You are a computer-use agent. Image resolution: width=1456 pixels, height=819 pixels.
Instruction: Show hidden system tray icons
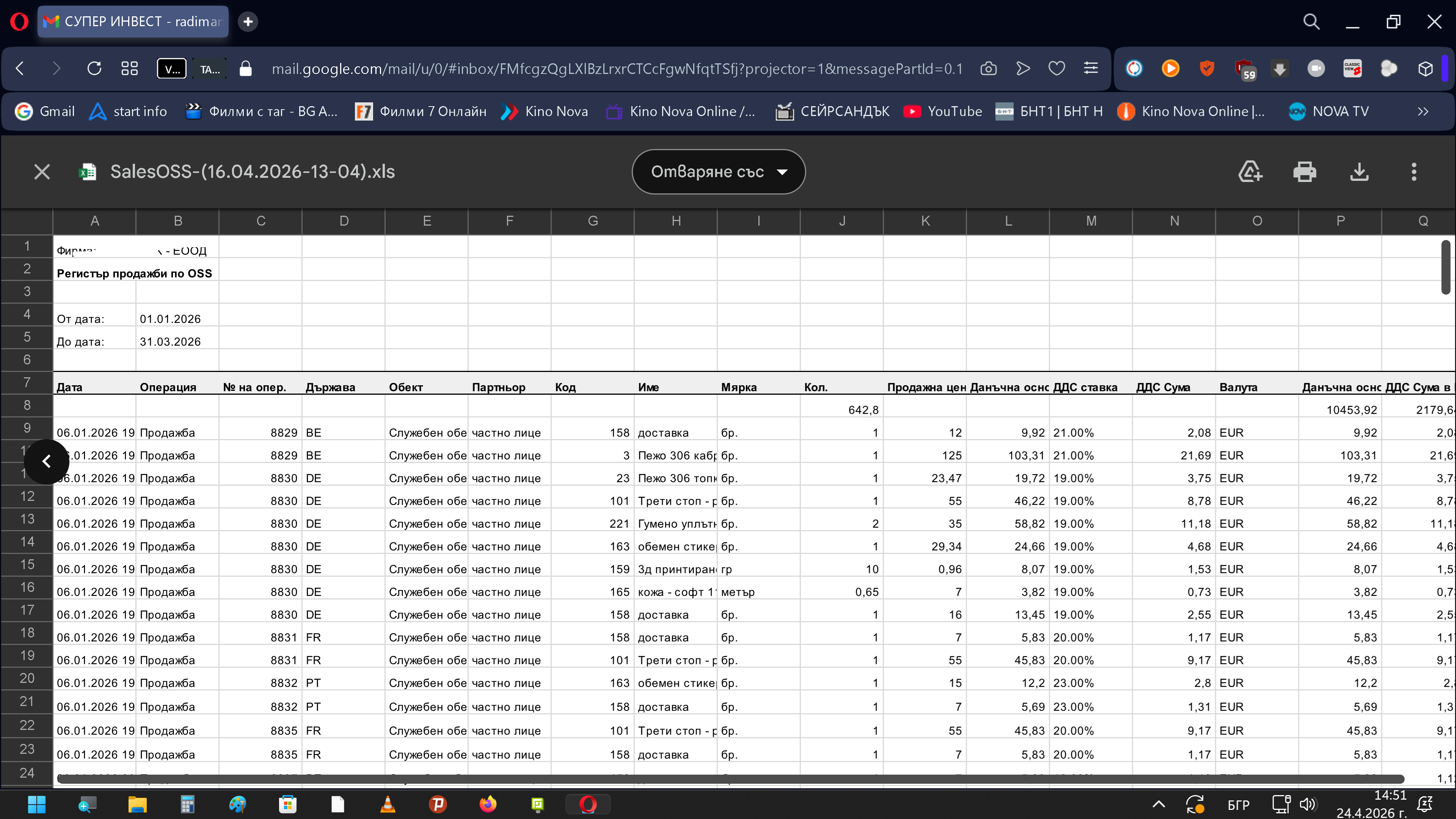pos(1158,804)
